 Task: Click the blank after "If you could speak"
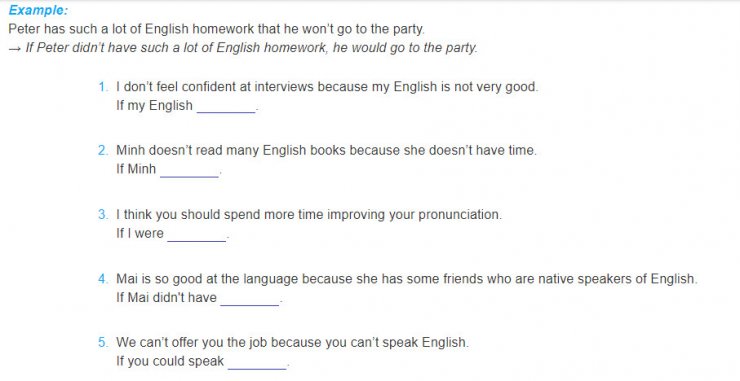tap(257, 362)
